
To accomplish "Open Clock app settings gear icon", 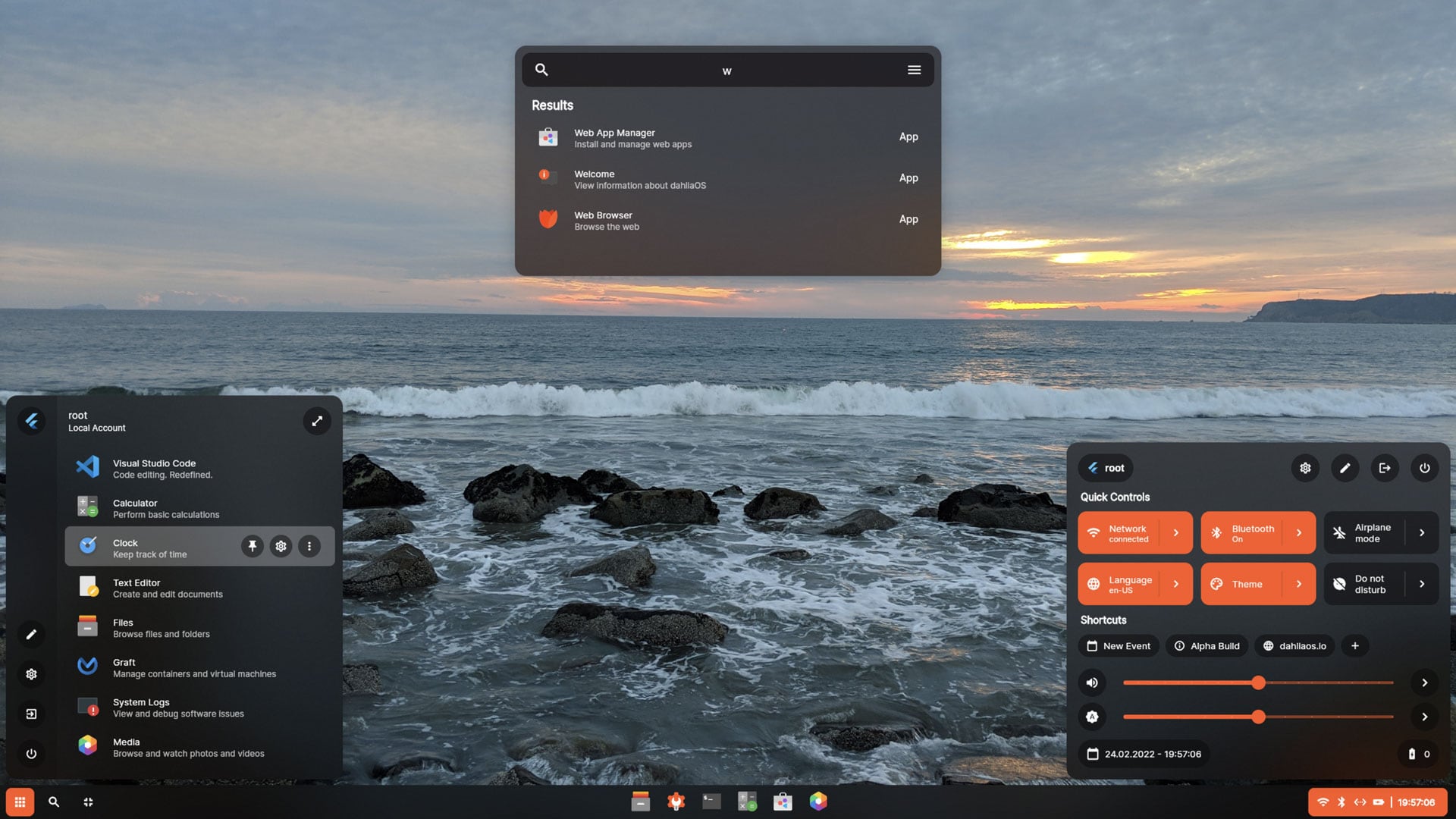I will click(x=281, y=546).
